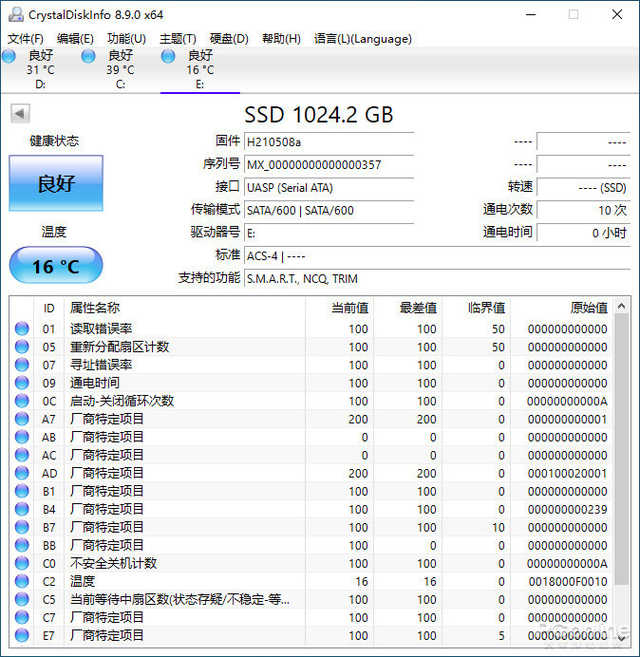Click status orb in row BB
The height and width of the screenshot is (657, 640).
click(22, 545)
